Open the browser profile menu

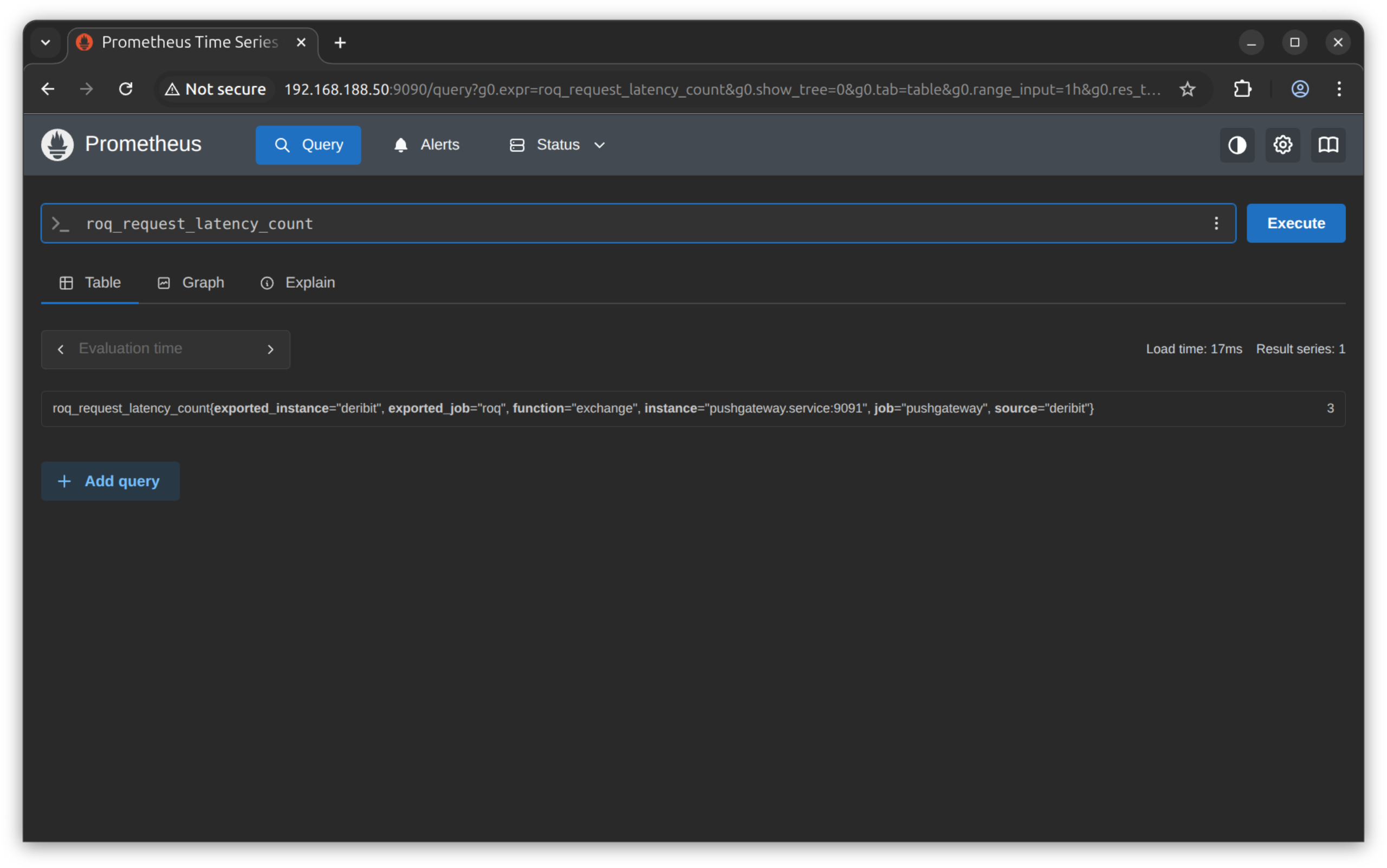click(1300, 89)
